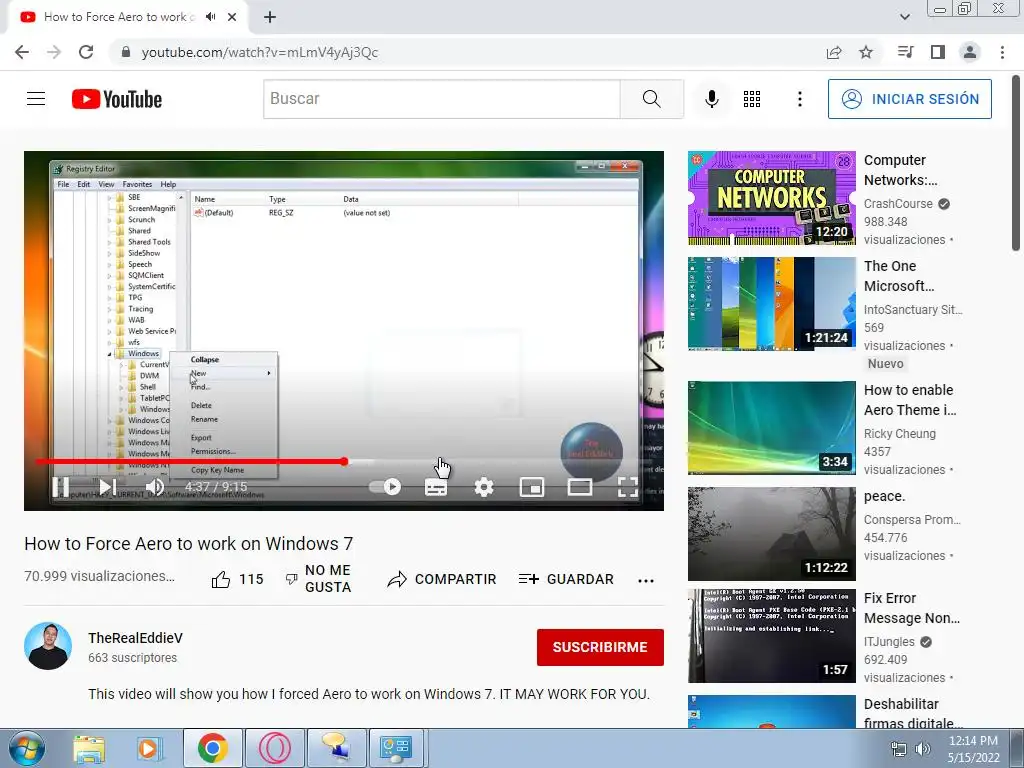1024x768 pixels.
Task: Open How to enable Aero Theme title
Action: tap(909, 400)
